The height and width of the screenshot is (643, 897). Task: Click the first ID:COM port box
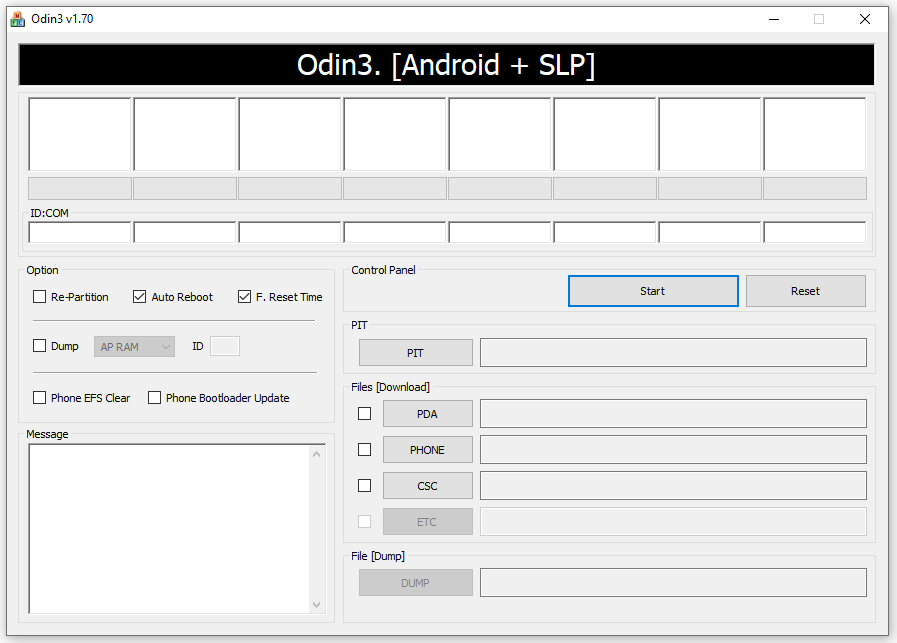[x=80, y=232]
